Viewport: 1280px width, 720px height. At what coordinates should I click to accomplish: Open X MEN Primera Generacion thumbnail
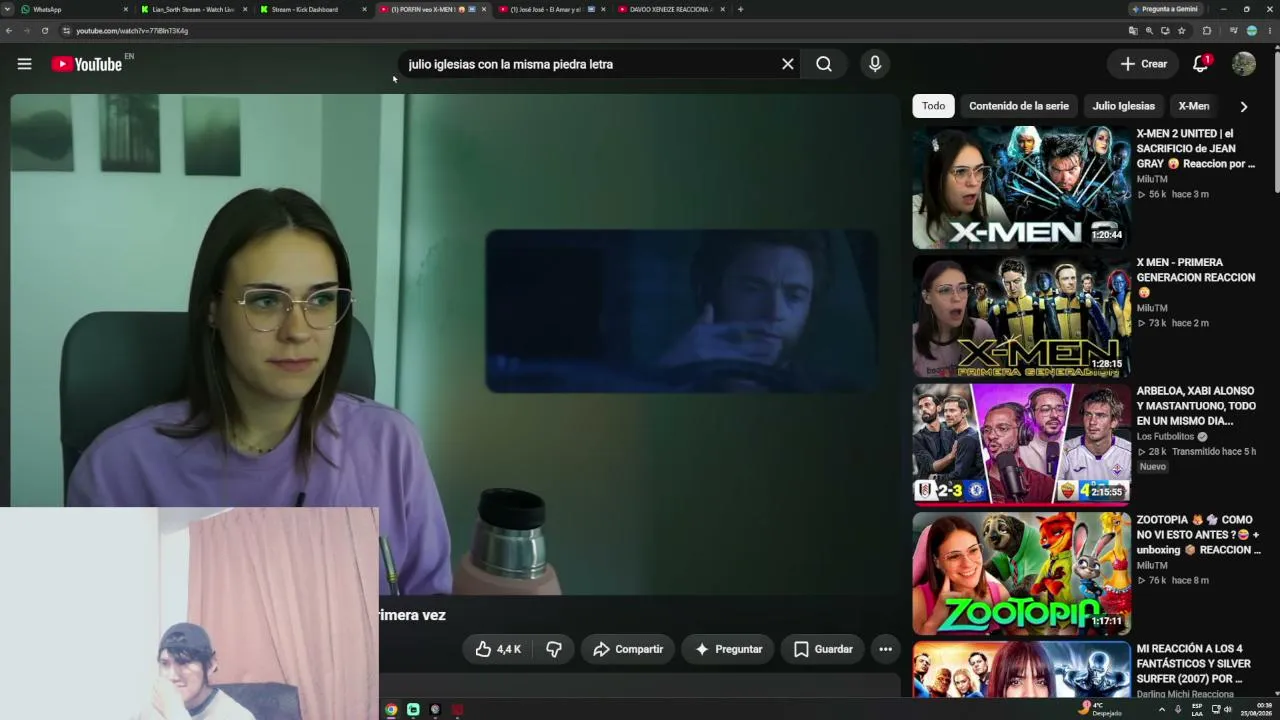[x=1021, y=316]
